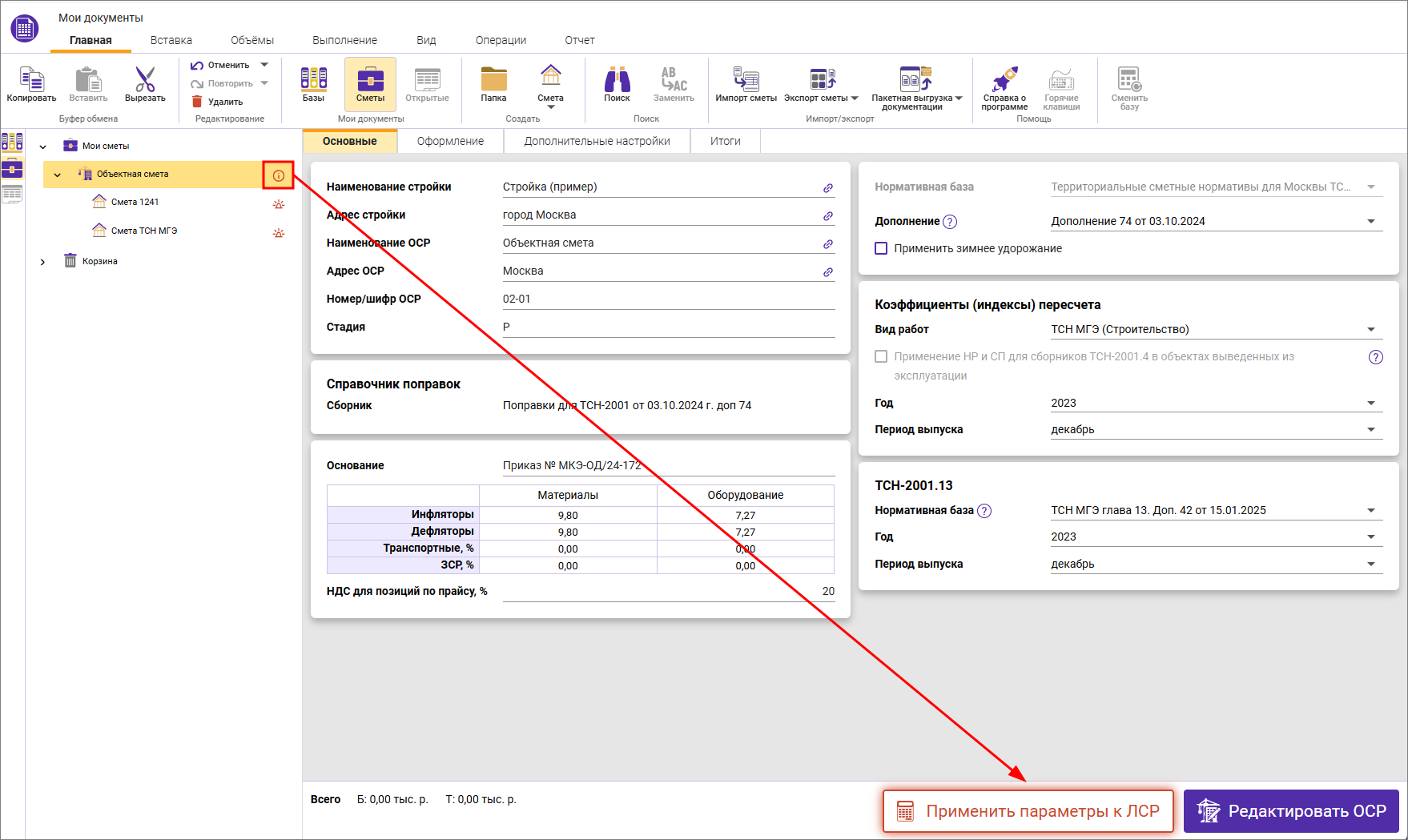Expand the Корзина tree node

43,262
